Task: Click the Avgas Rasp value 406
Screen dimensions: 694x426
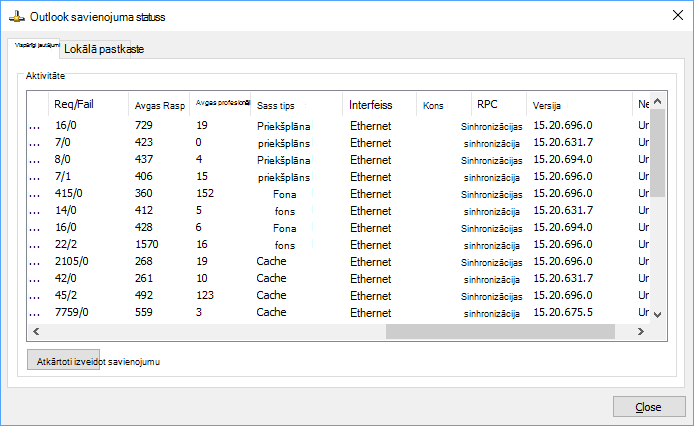Action: click(x=144, y=176)
